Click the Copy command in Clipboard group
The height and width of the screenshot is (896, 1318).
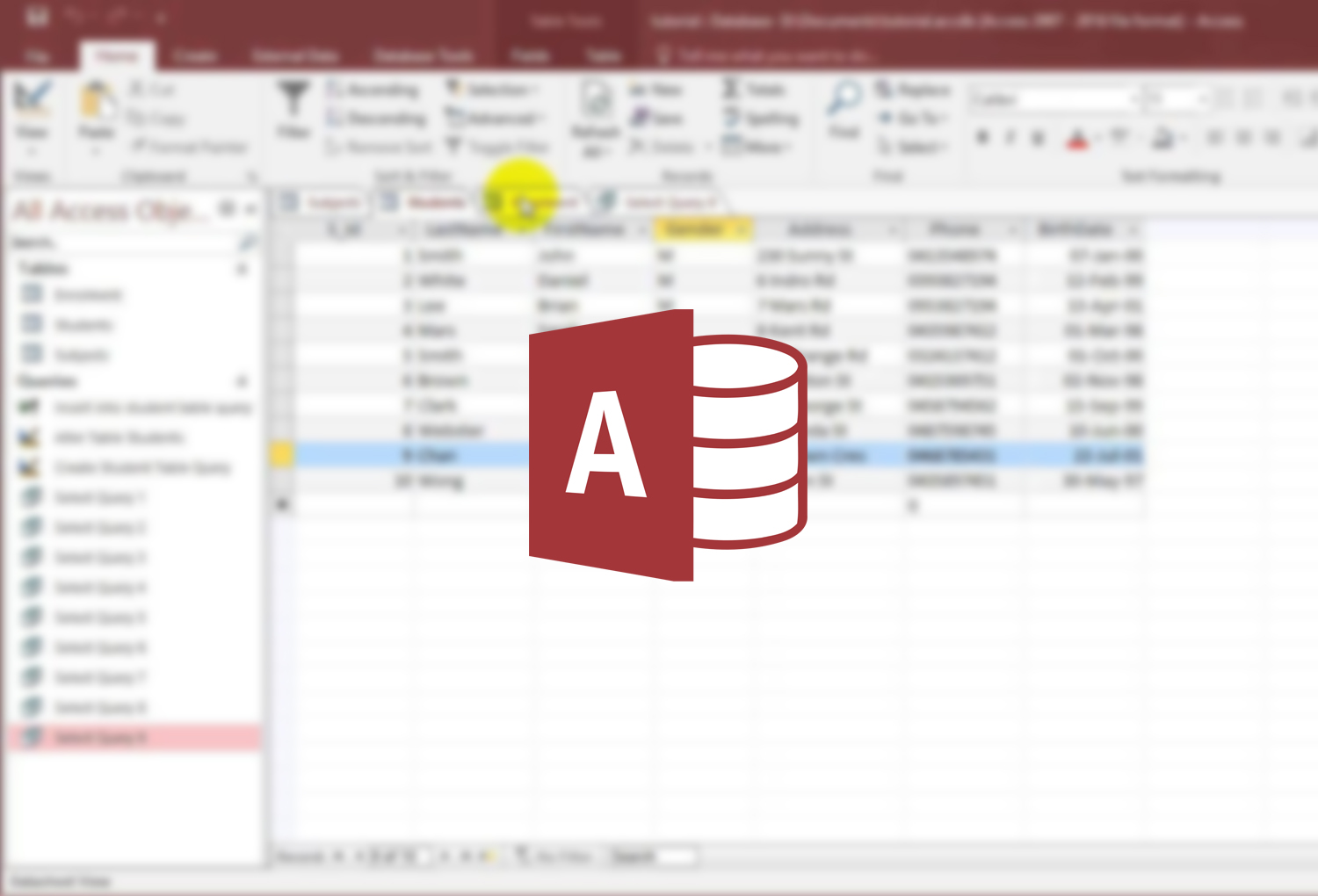pyautogui.click(x=156, y=118)
